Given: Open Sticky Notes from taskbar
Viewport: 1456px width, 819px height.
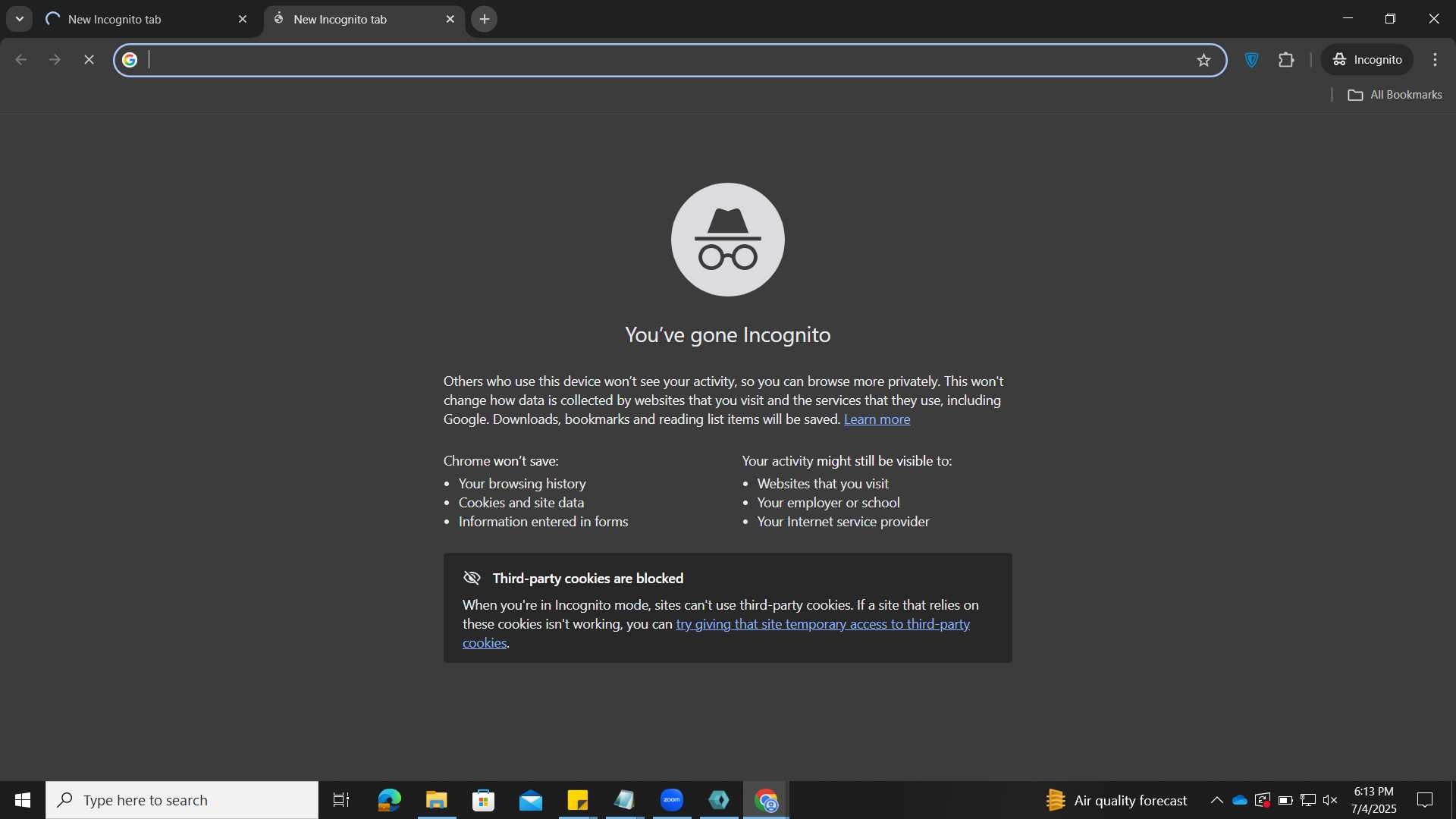Looking at the screenshot, I should point(578,800).
